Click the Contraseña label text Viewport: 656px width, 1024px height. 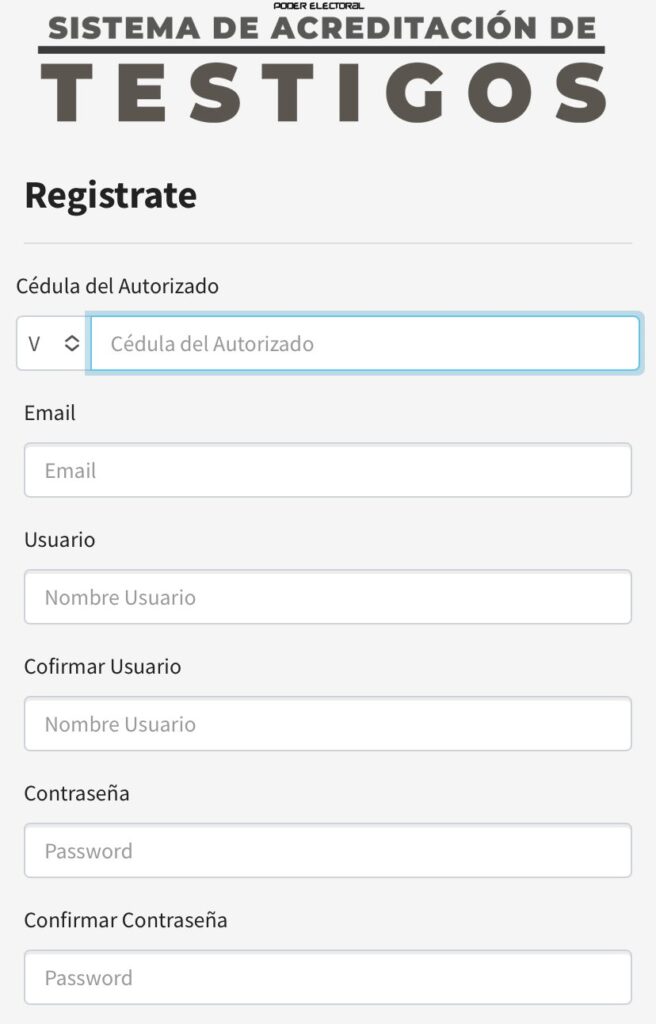pyautogui.click(x=76, y=793)
